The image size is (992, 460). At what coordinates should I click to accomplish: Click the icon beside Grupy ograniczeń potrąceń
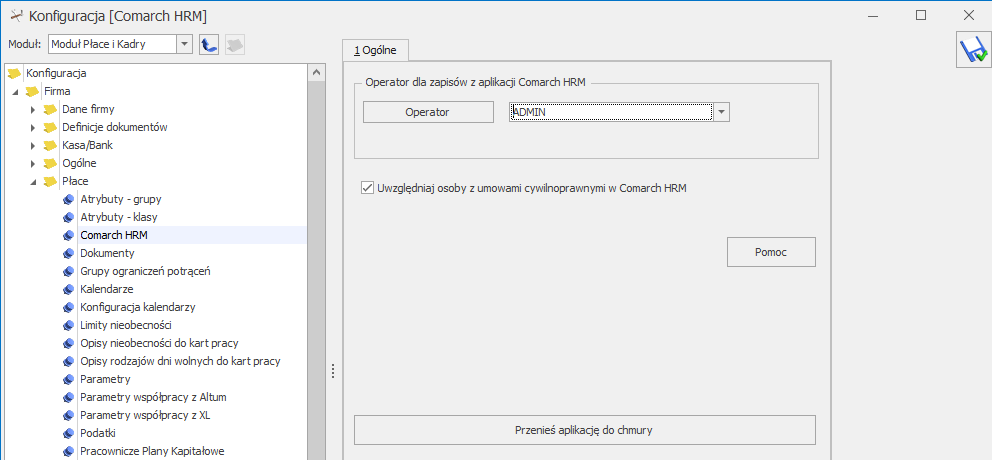coord(68,271)
